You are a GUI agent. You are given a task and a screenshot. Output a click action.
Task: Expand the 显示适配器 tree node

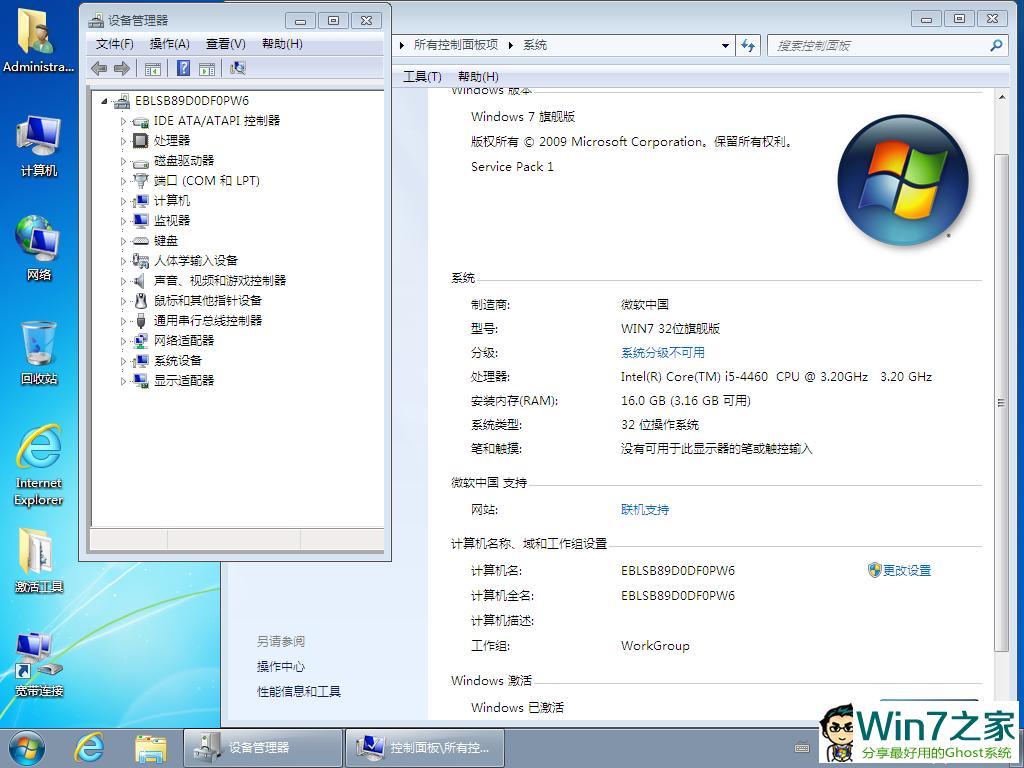point(124,381)
